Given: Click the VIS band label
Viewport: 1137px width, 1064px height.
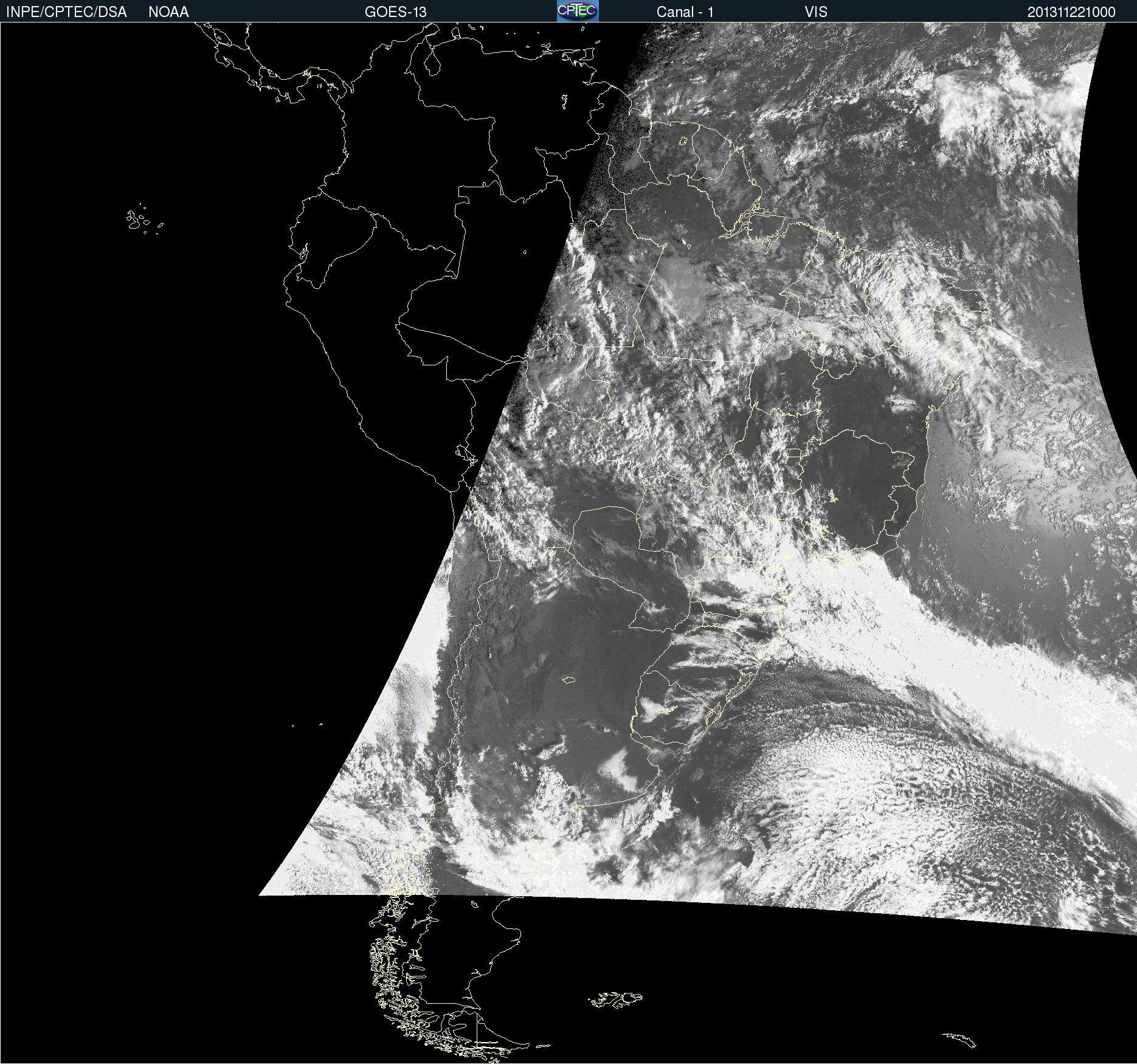Looking at the screenshot, I should coord(816,12).
